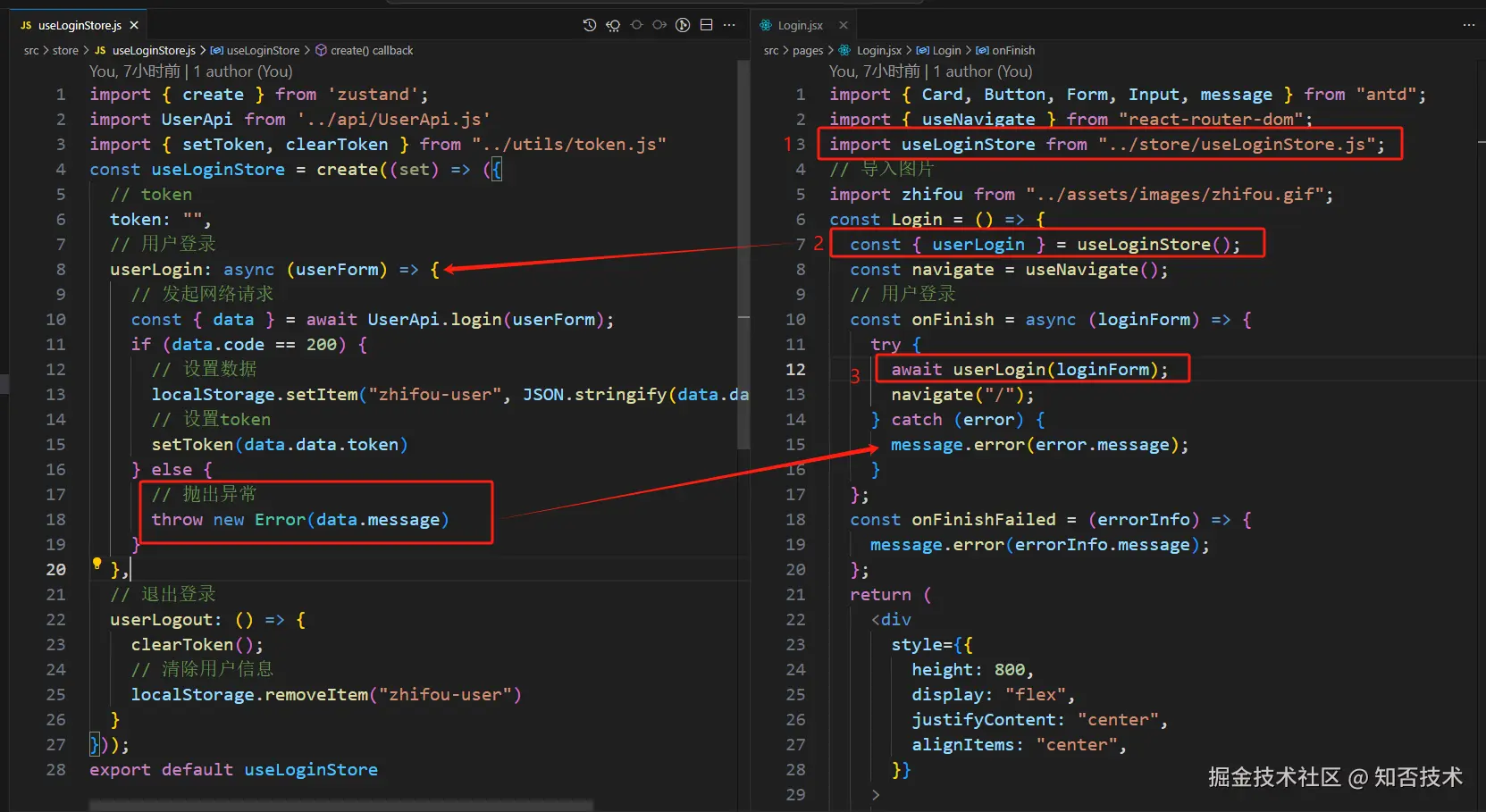Close the useLoginStore.js tab
Image resolution: width=1486 pixels, height=812 pixels.
coord(134,25)
